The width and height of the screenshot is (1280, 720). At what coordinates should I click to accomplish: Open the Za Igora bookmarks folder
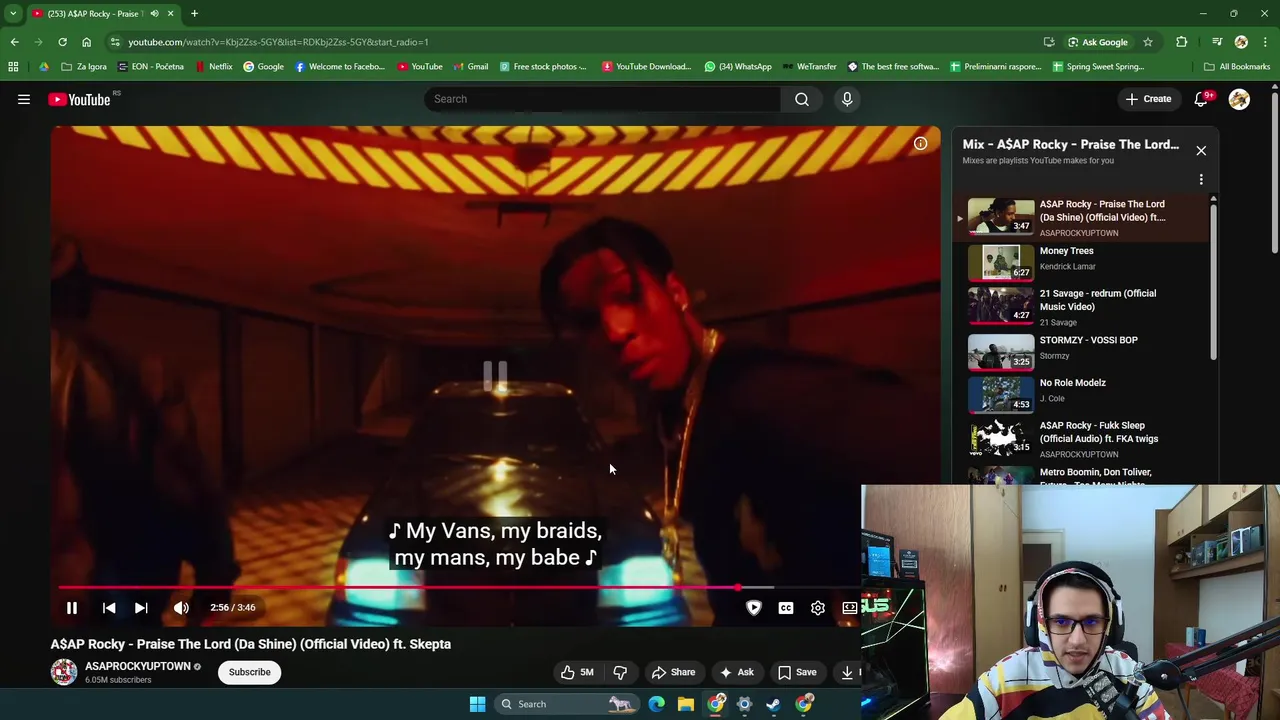[x=83, y=67]
